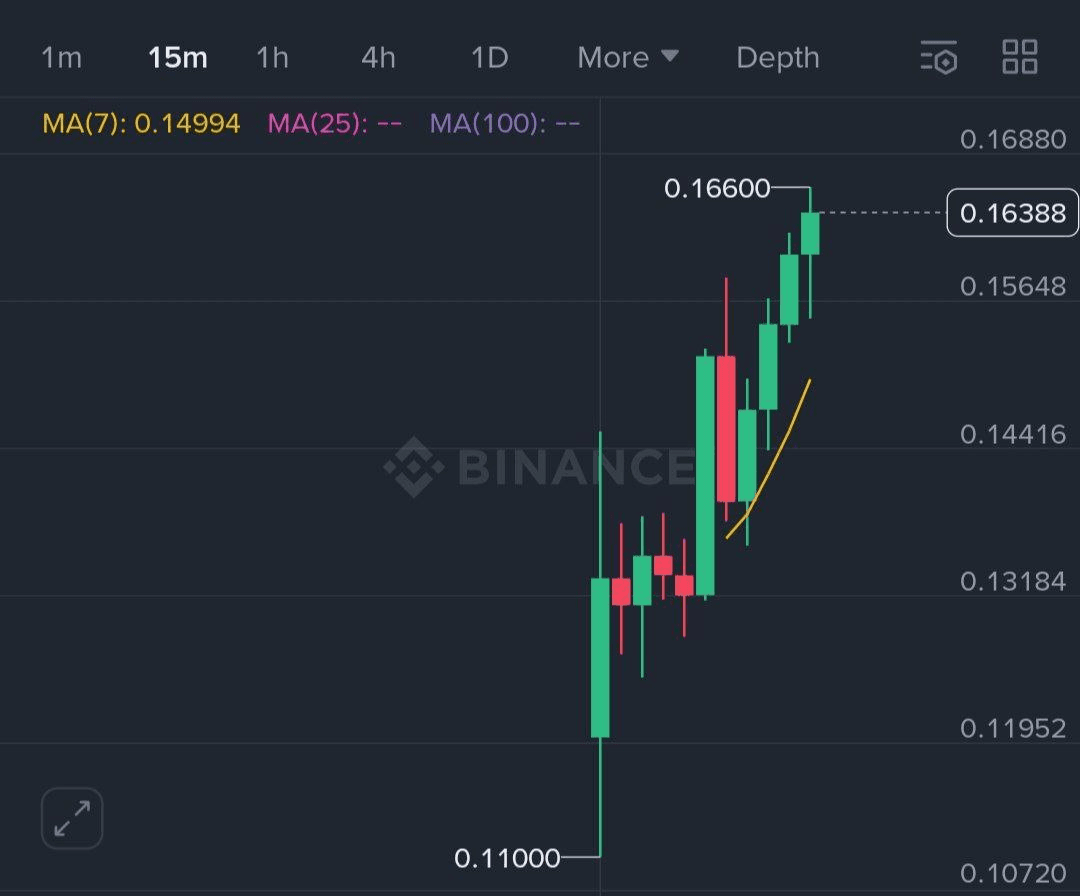Select the 15m interval tab
Image resolution: width=1080 pixels, height=896 pixels.
[178, 58]
